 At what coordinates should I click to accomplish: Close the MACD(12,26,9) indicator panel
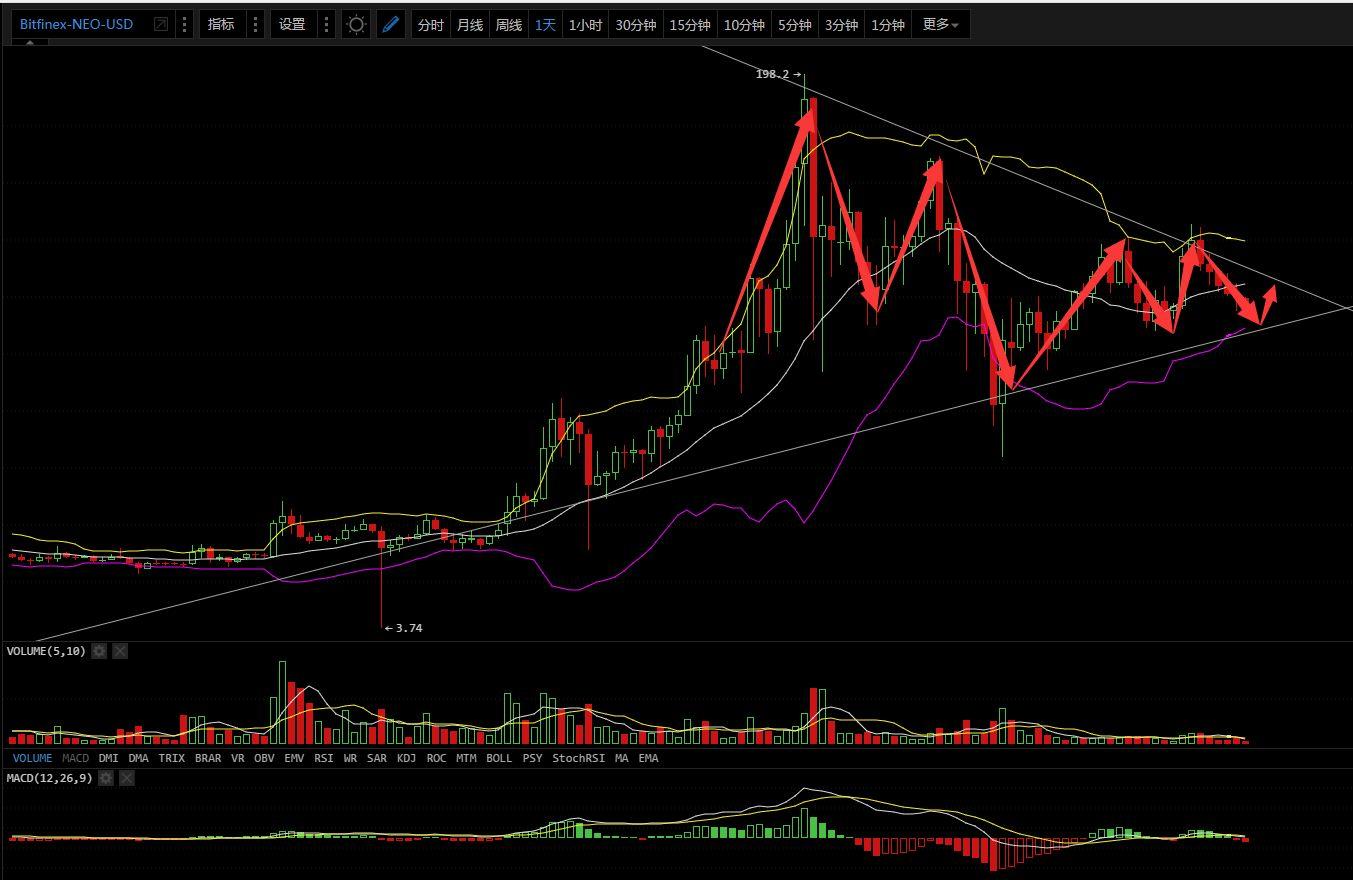click(x=127, y=778)
